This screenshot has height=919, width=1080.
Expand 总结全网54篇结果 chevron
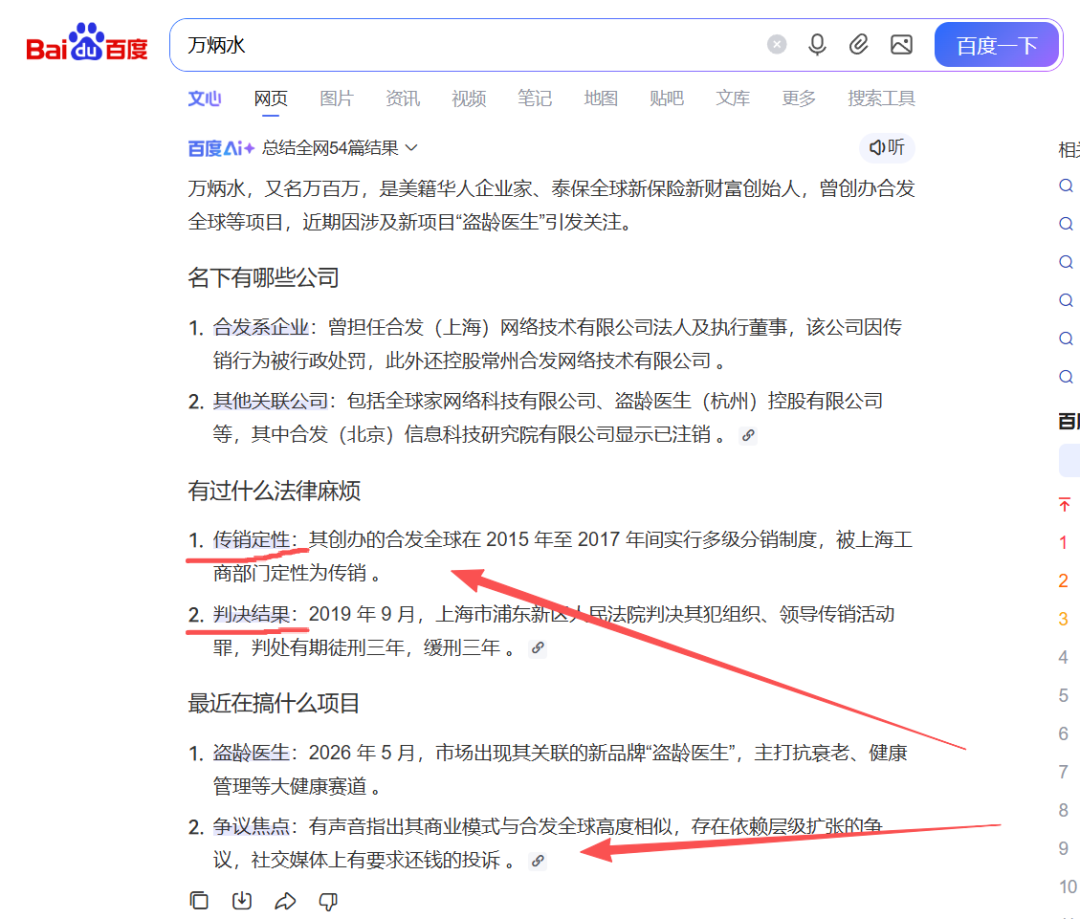[412, 147]
